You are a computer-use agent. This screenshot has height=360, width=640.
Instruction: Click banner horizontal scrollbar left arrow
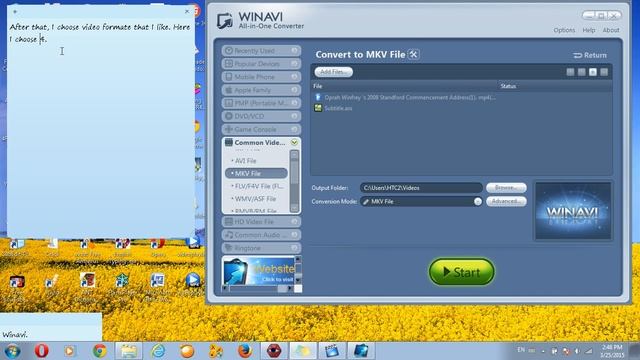[225, 289]
